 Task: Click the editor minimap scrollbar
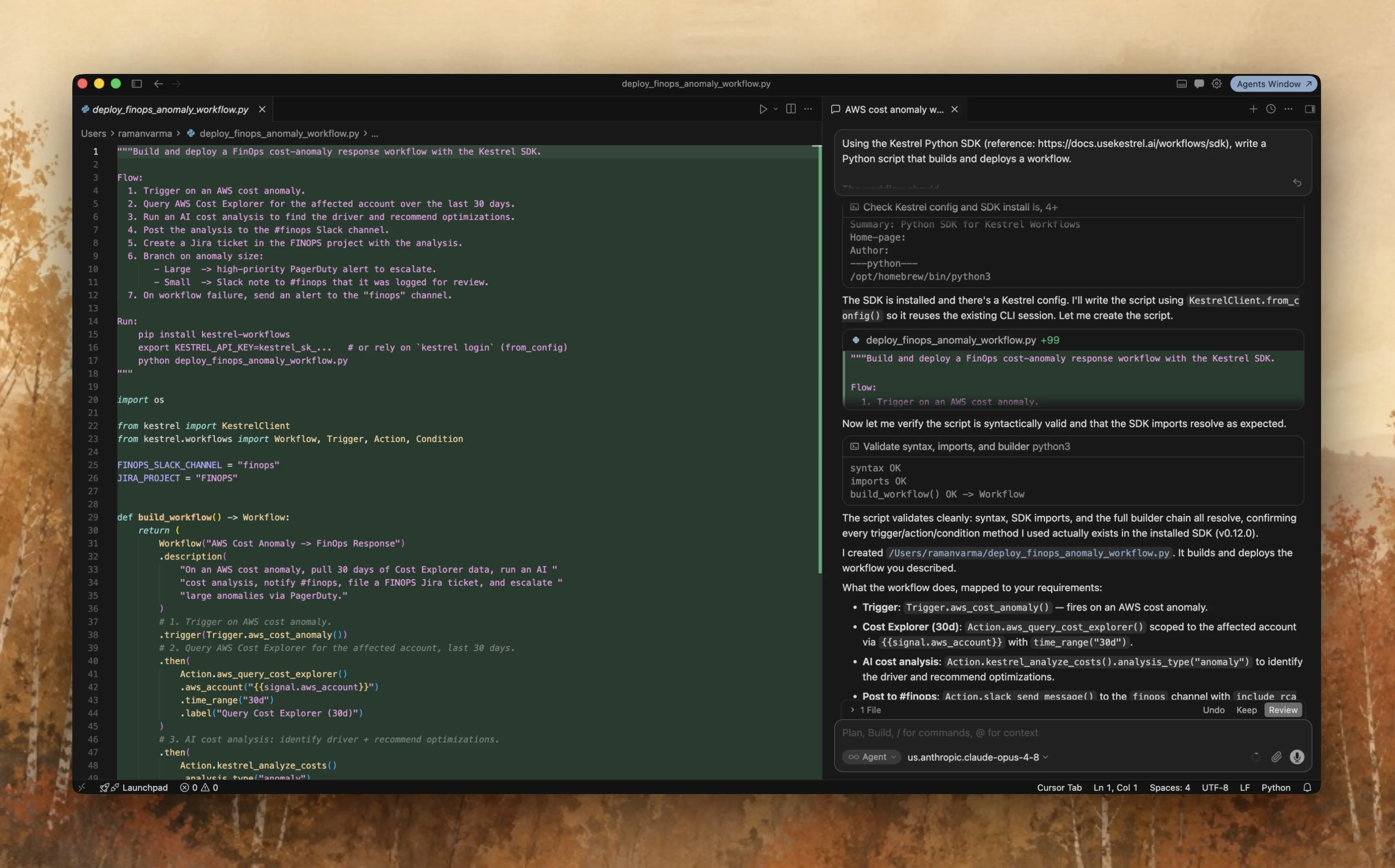point(820,359)
